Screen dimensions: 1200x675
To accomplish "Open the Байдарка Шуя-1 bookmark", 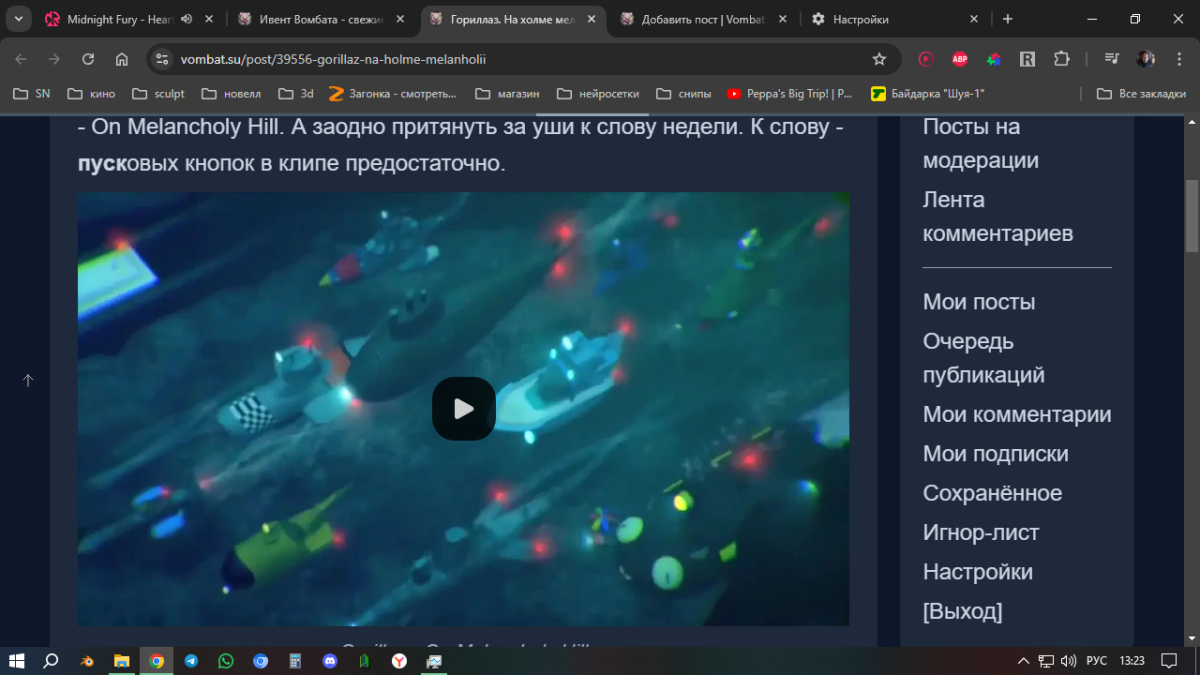I will pyautogui.click(x=928, y=93).
